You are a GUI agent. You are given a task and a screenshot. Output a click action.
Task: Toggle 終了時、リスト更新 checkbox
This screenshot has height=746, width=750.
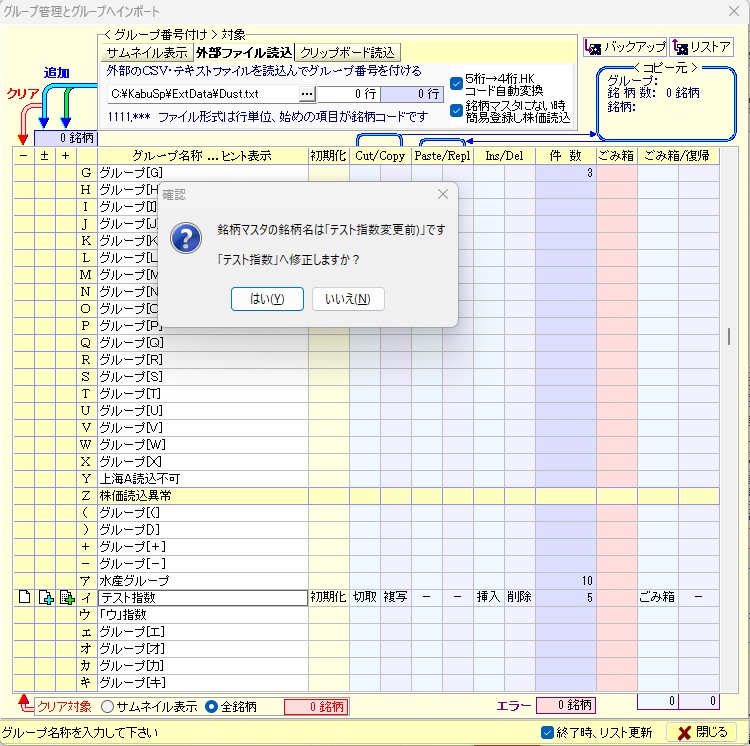tap(547, 731)
